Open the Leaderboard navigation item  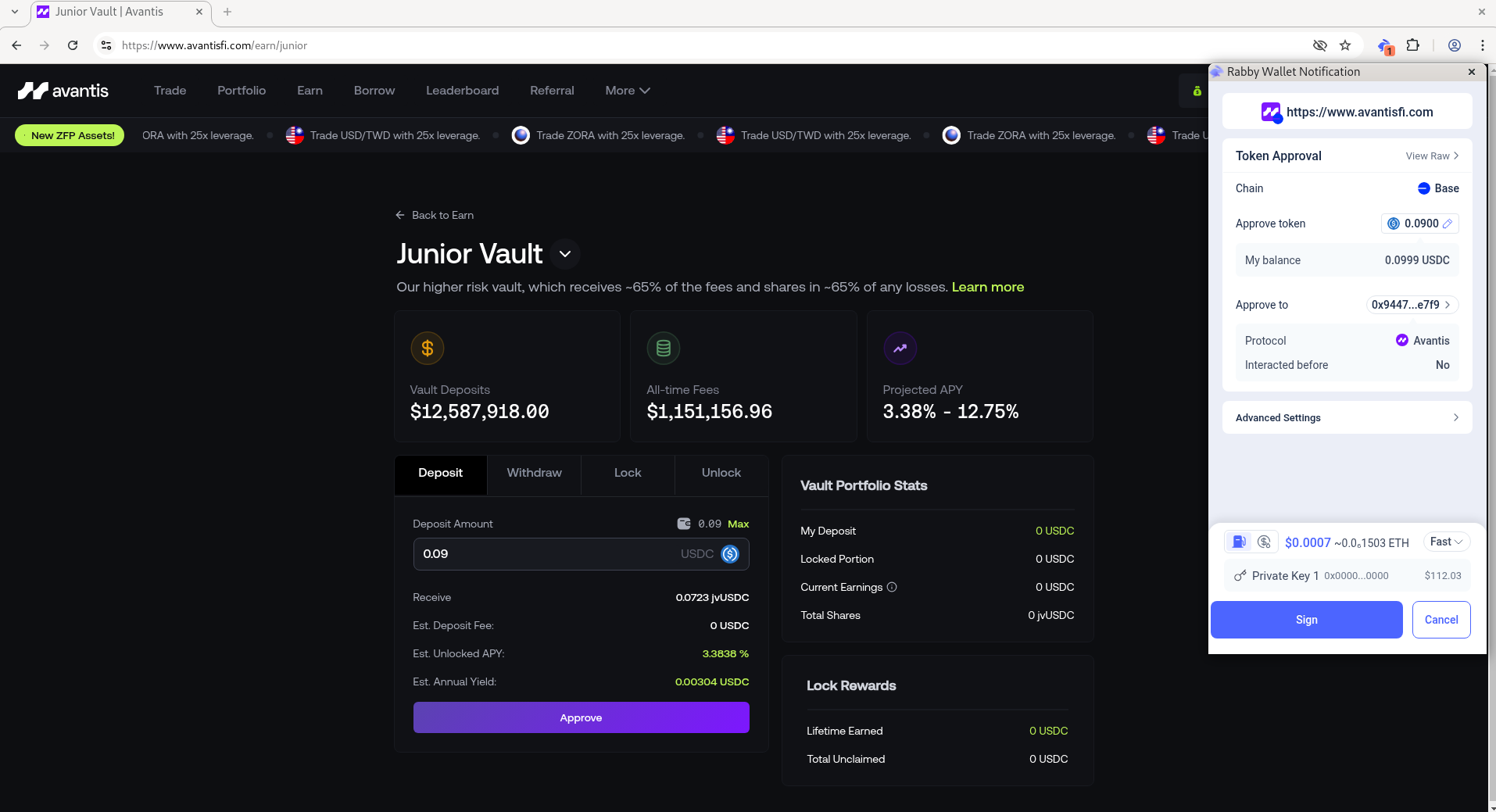click(462, 91)
